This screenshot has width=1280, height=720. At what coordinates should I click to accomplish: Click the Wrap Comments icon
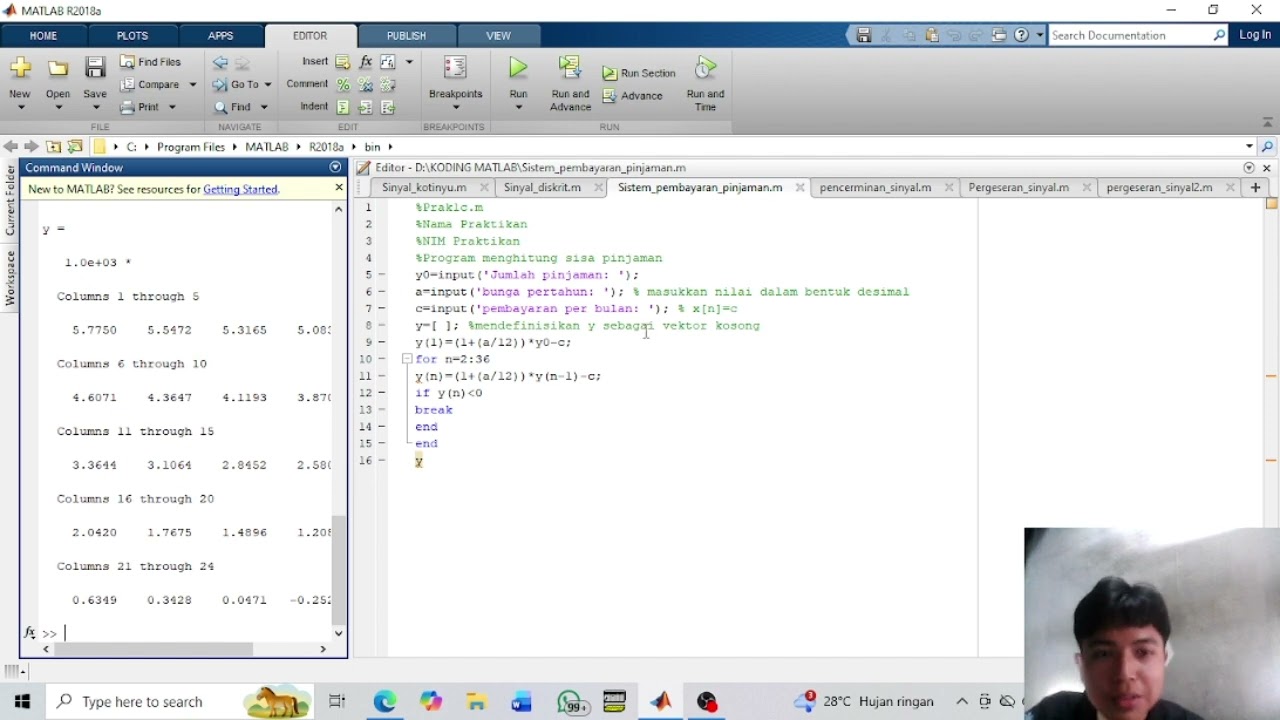[x=388, y=85]
